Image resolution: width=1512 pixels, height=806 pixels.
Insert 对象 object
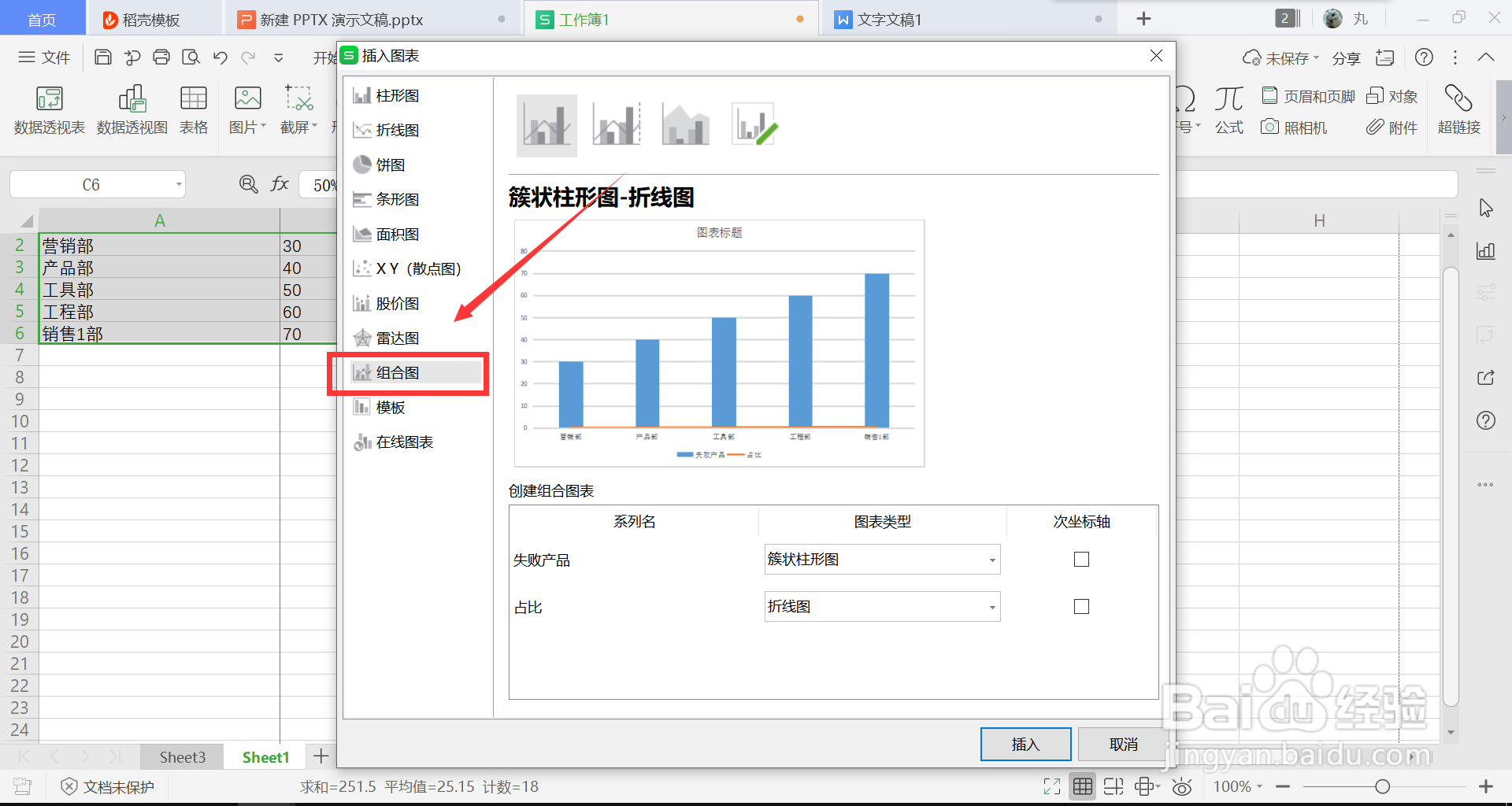1392,96
